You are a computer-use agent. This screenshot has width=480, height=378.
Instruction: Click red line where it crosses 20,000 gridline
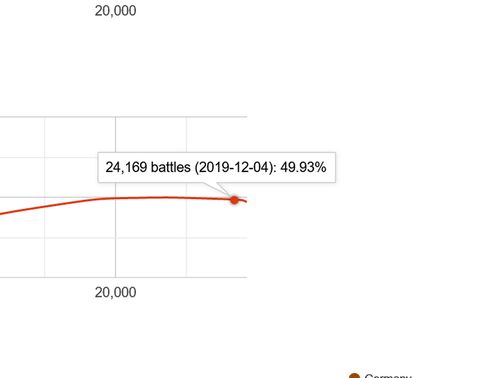pyautogui.click(x=116, y=198)
